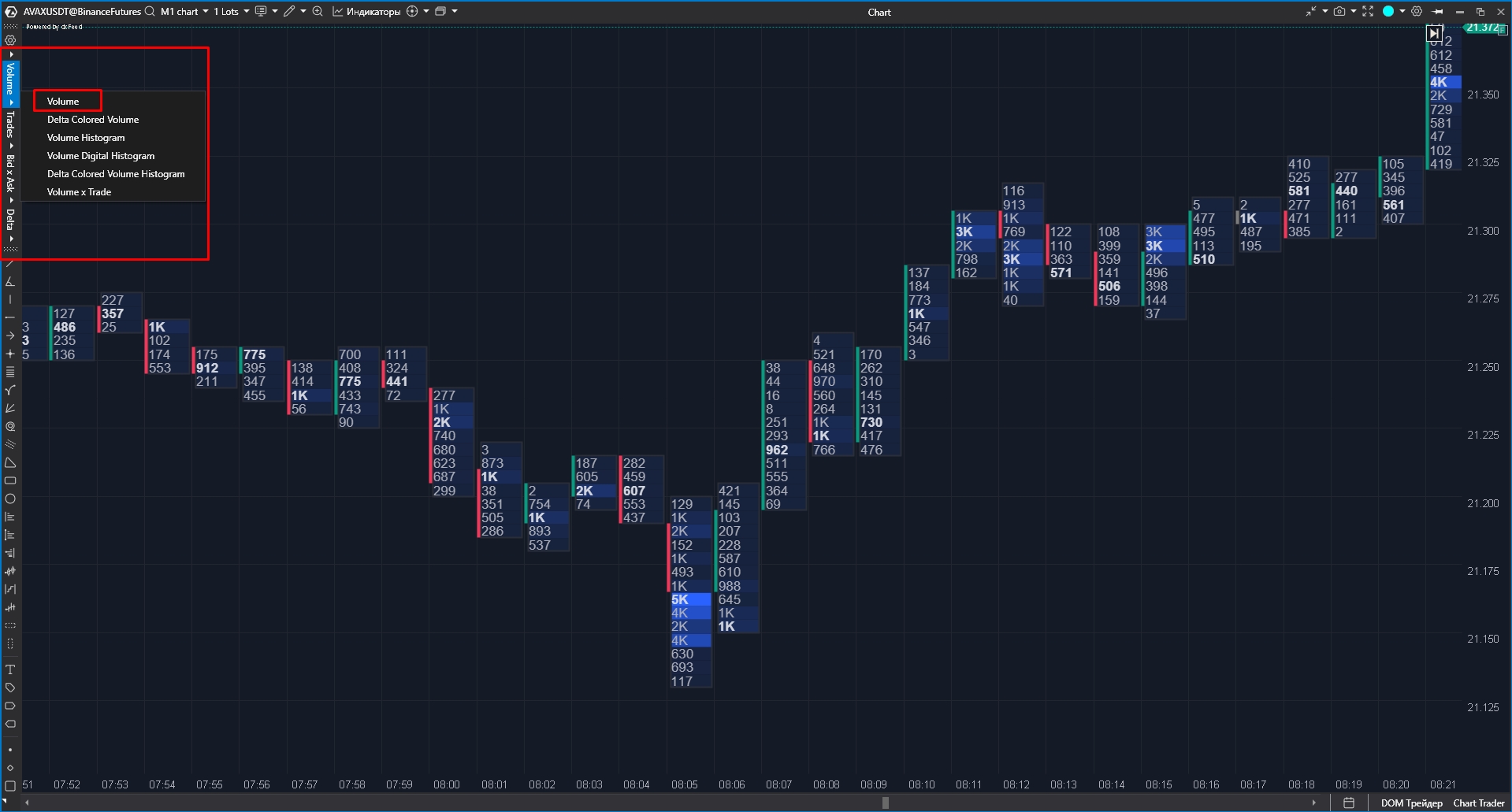Choose Delta Colored Volume menu entry

tap(93, 120)
